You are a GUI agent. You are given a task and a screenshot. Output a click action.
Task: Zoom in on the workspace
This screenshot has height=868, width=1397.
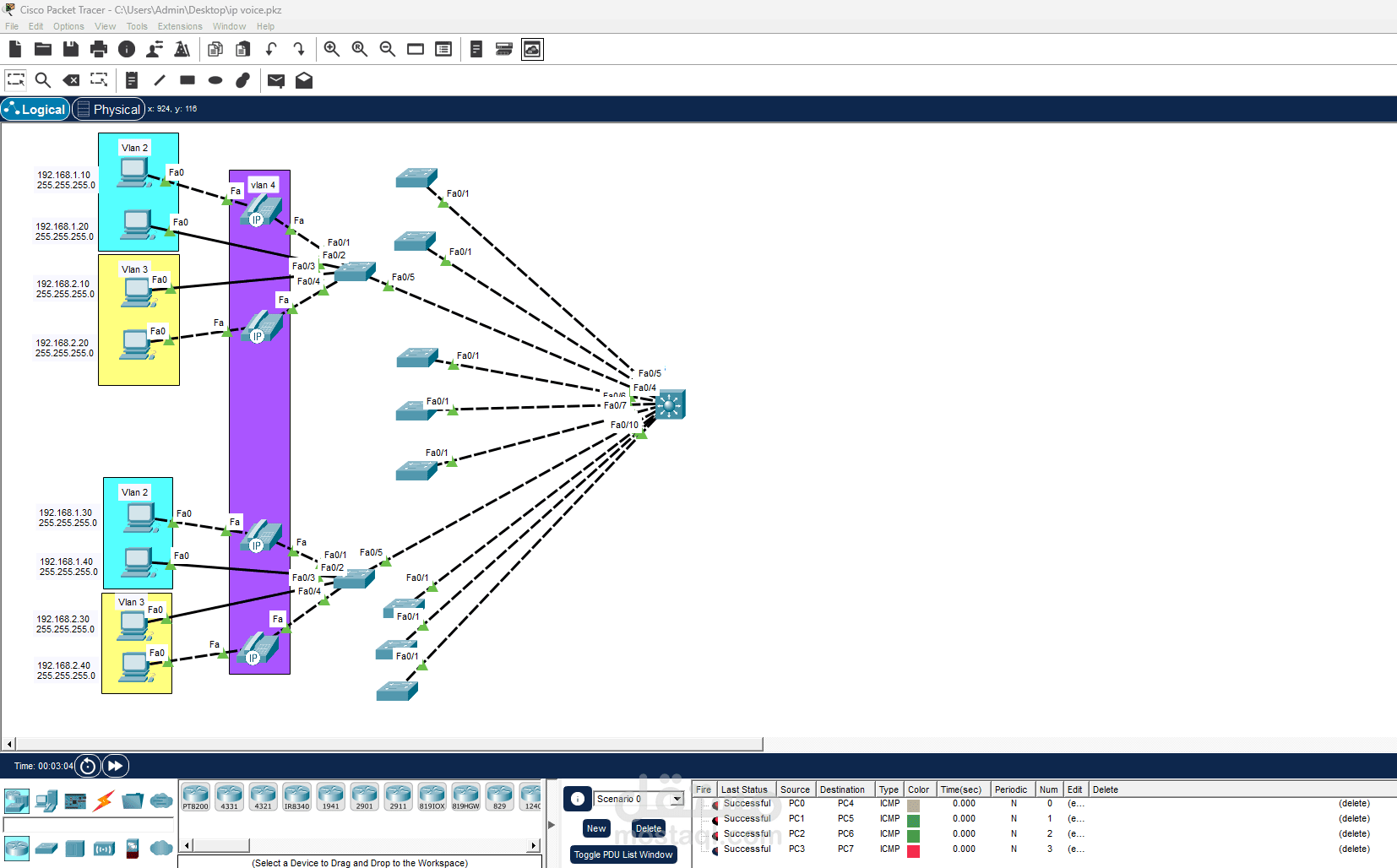[x=331, y=49]
